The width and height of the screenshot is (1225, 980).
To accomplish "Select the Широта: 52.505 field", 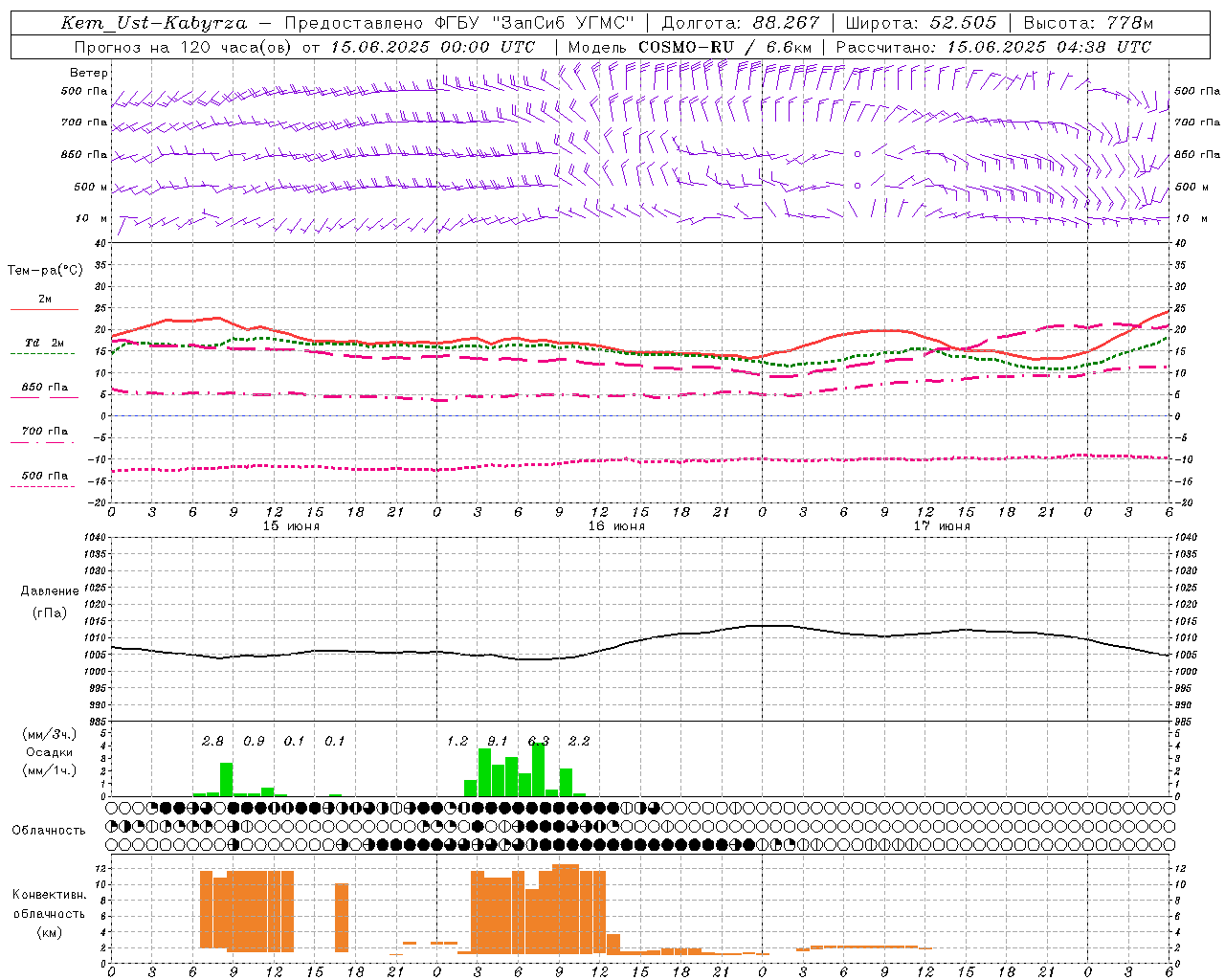I will (921, 23).
